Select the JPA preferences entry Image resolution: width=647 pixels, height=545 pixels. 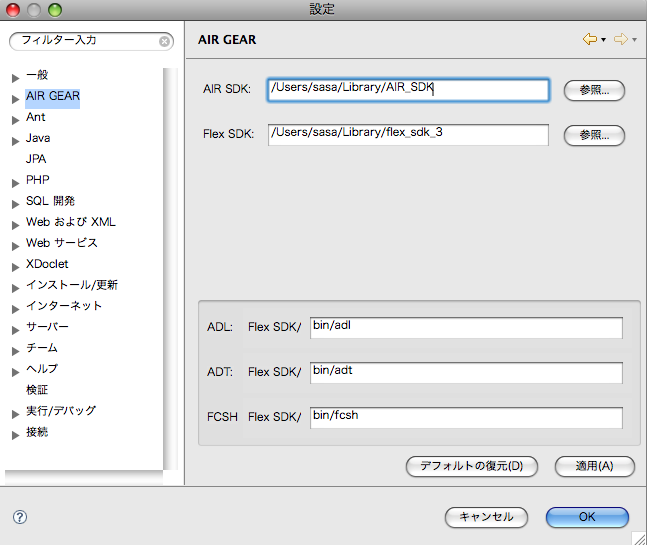point(36,159)
